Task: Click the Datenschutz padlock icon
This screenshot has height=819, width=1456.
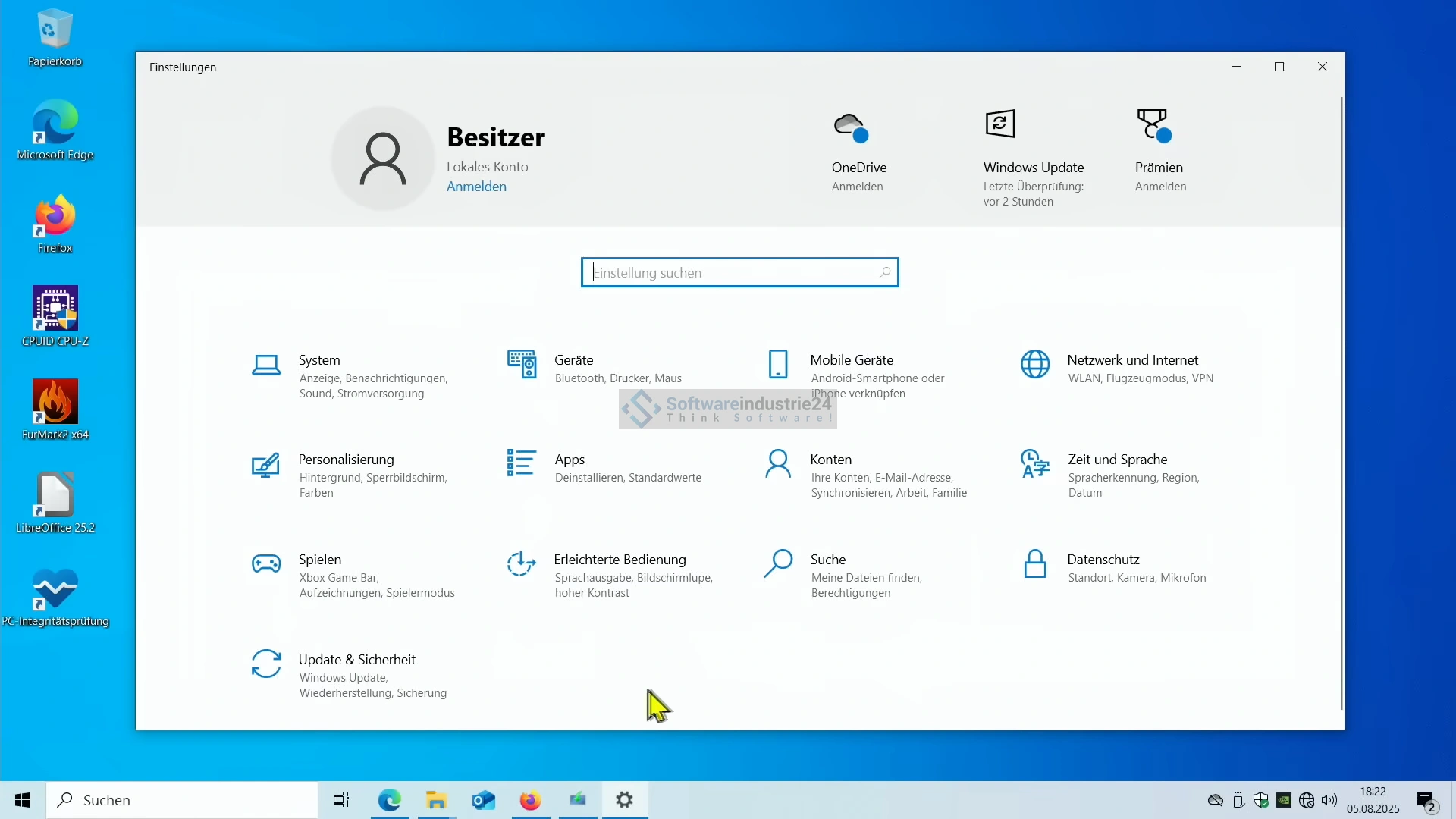Action: [x=1035, y=564]
